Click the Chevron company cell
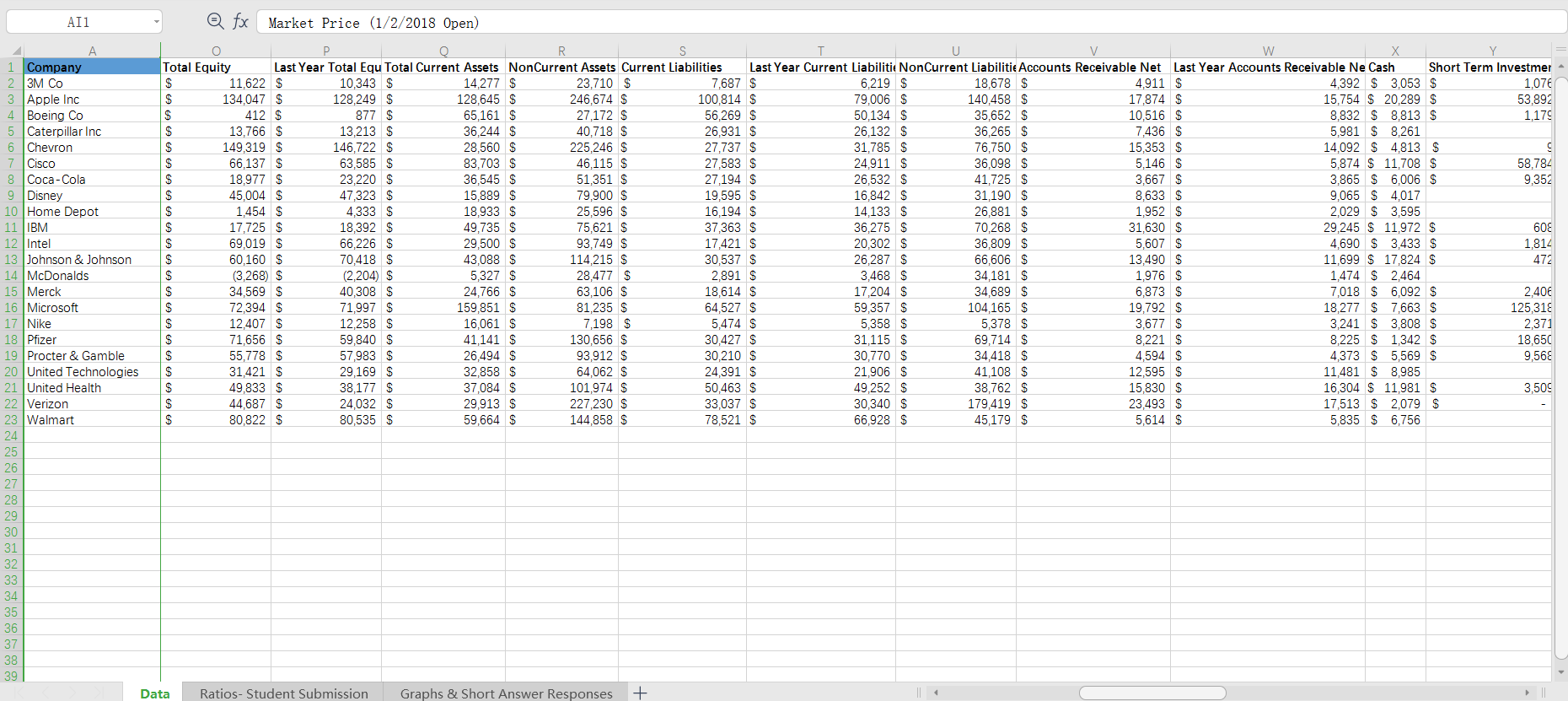The height and width of the screenshot is (701, 1568). pos(92,147)
